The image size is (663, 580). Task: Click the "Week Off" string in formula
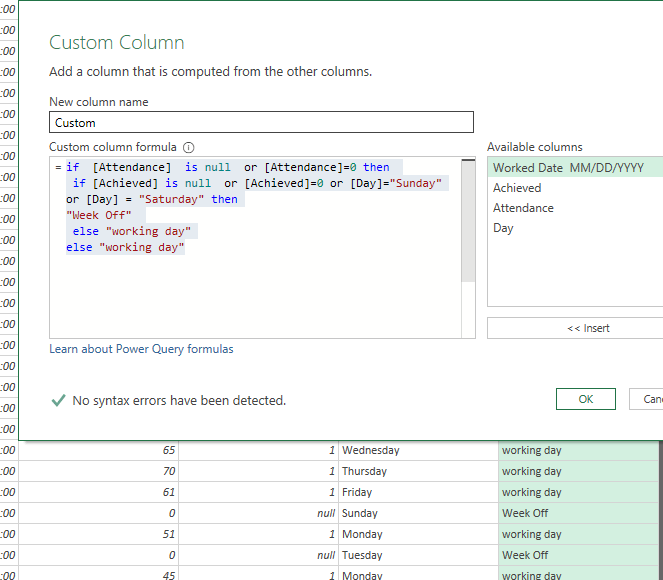tap(99, 215)
